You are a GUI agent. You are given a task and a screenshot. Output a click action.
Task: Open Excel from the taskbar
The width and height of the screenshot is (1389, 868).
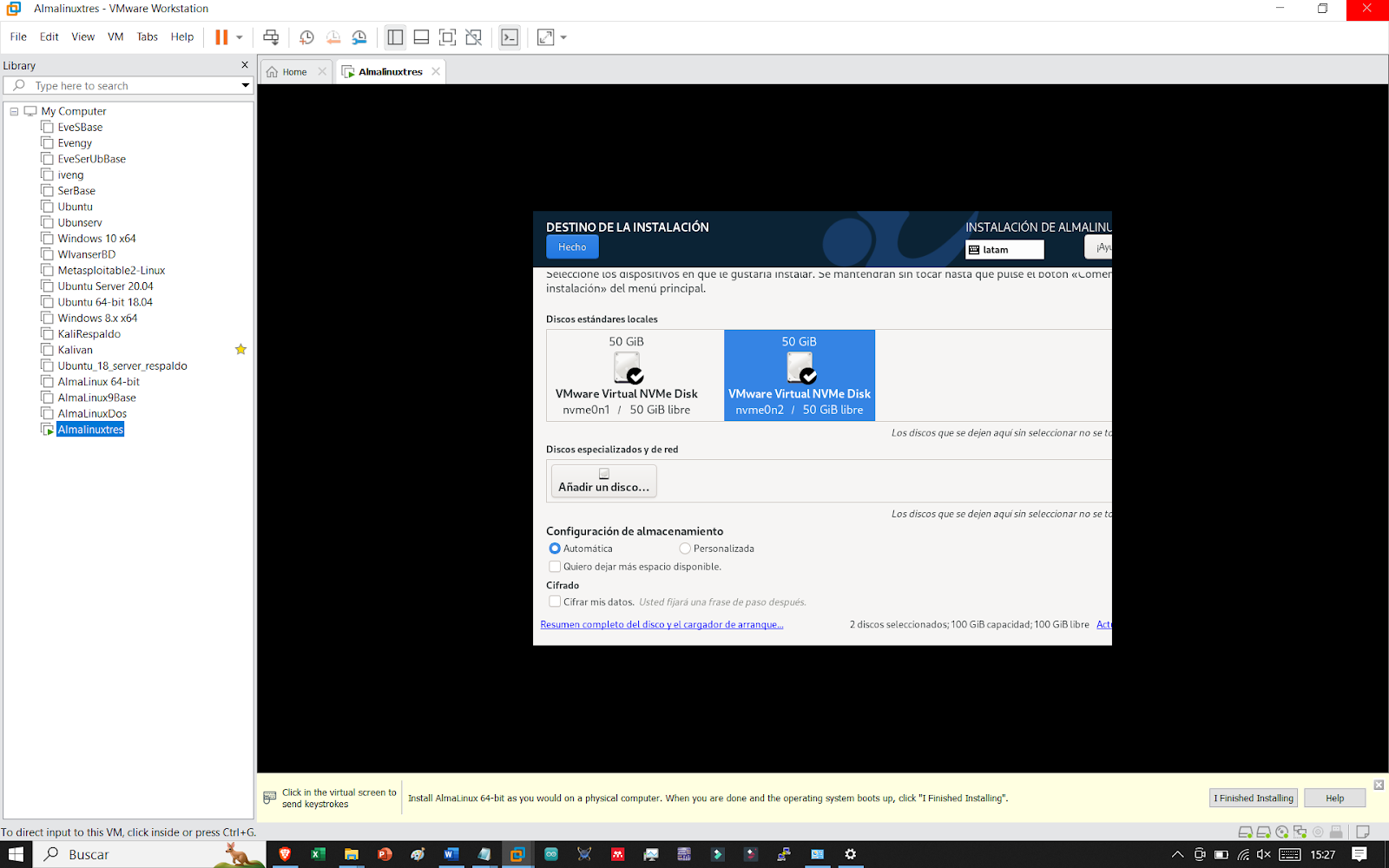[318, 854]
